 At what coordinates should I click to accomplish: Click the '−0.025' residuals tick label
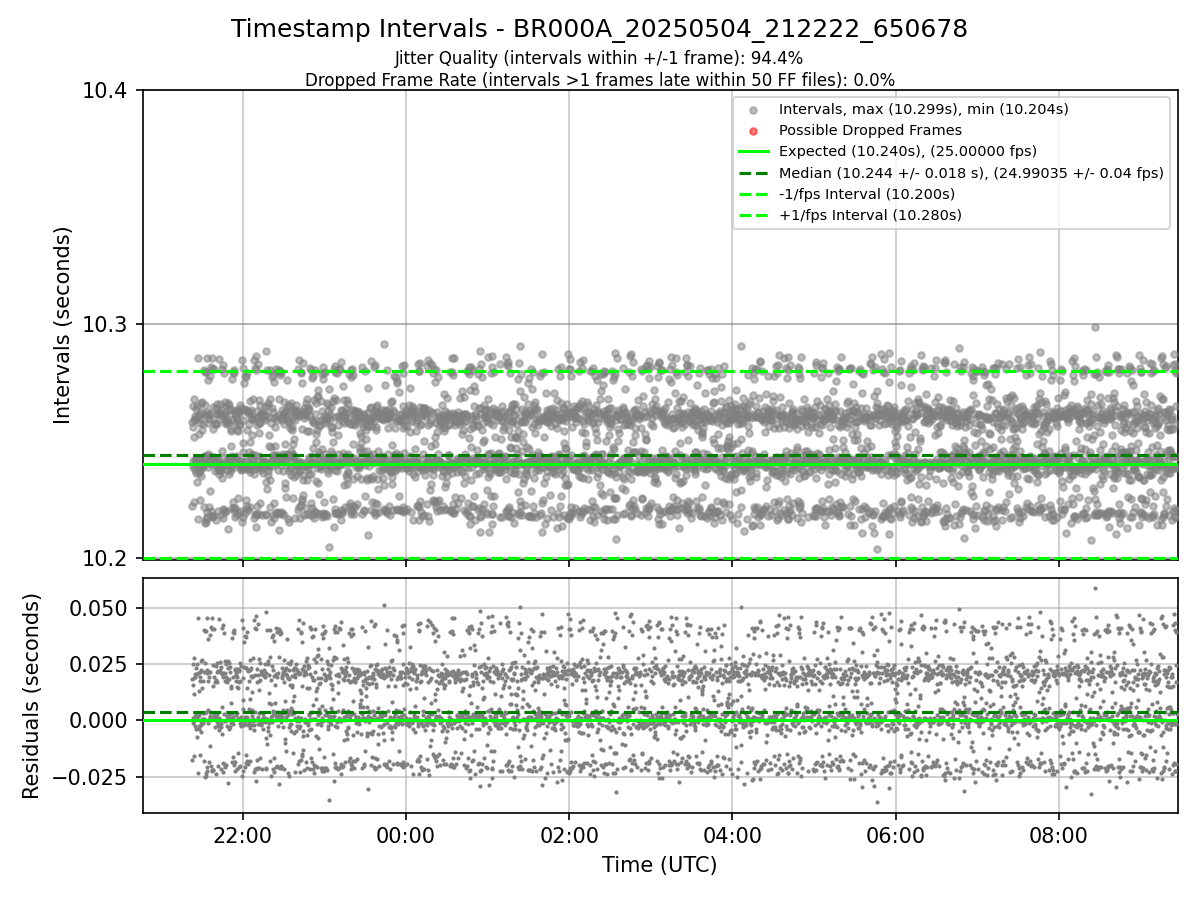click(92, 777)
